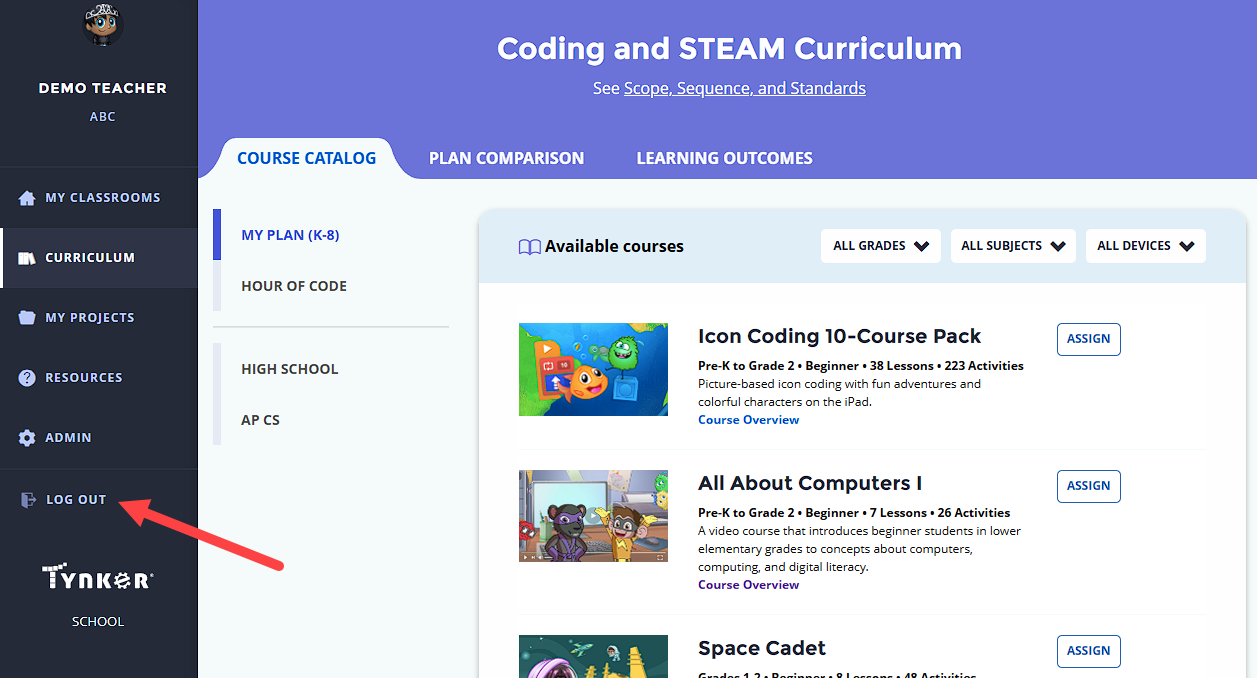The image size is (1257, 678).
Task: Open My Classrooms from the sidebar
Action: click(99, 198)
